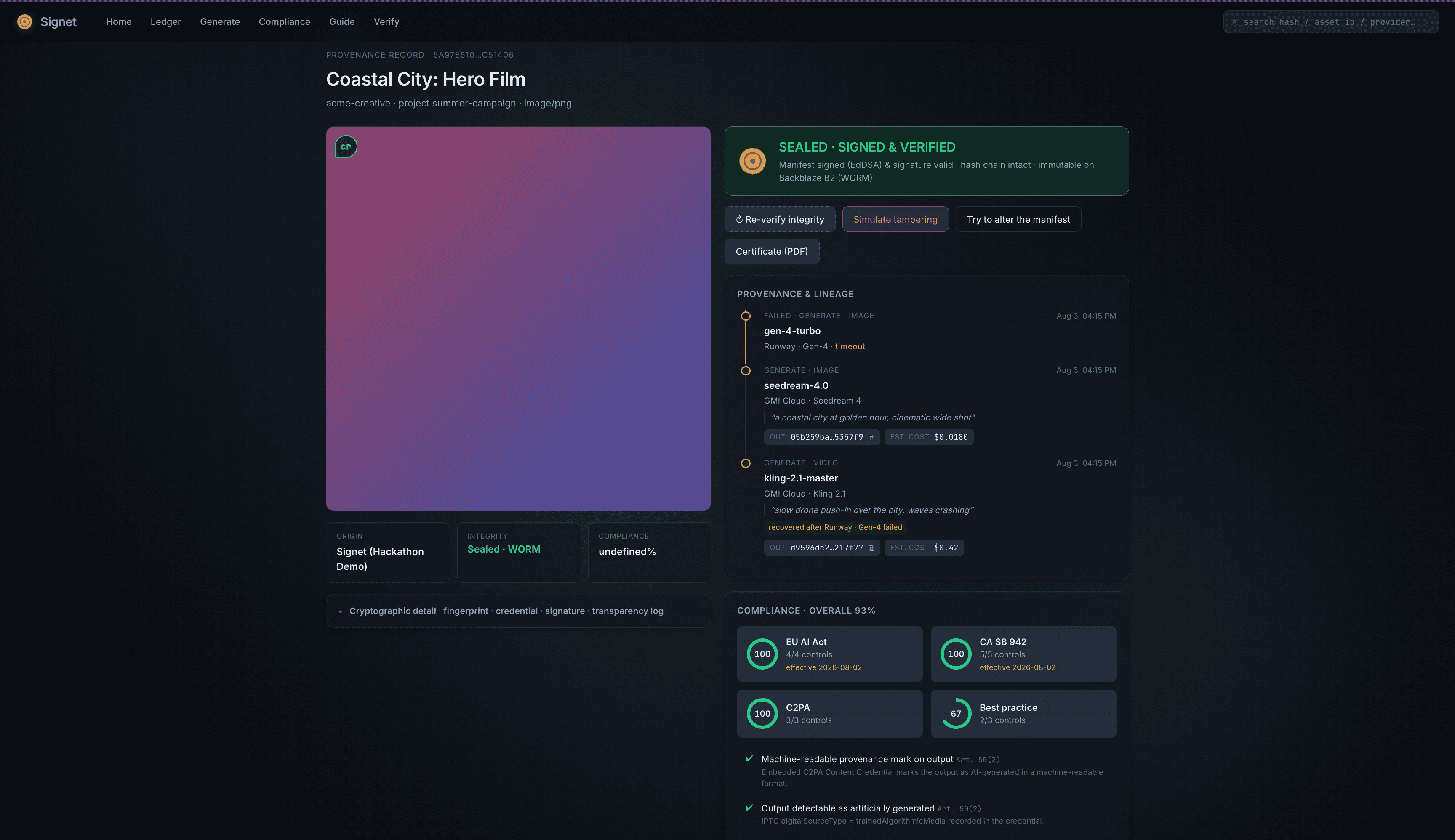This screenshot has height=840, width=1455.
Task: Click the seedream-4.0 timeline node
Action: click(746, 371)
